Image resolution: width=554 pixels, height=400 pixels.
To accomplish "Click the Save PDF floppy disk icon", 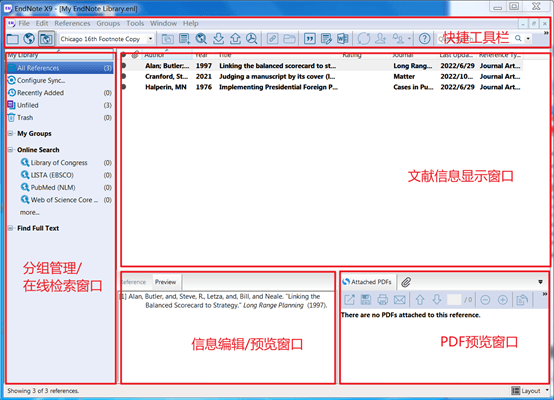I will (366, 300).
